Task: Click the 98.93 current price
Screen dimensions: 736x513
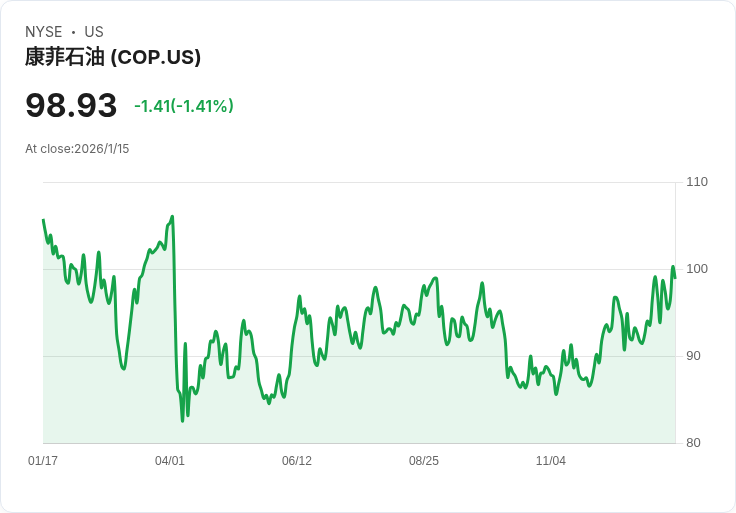Action: pos(71,105)
